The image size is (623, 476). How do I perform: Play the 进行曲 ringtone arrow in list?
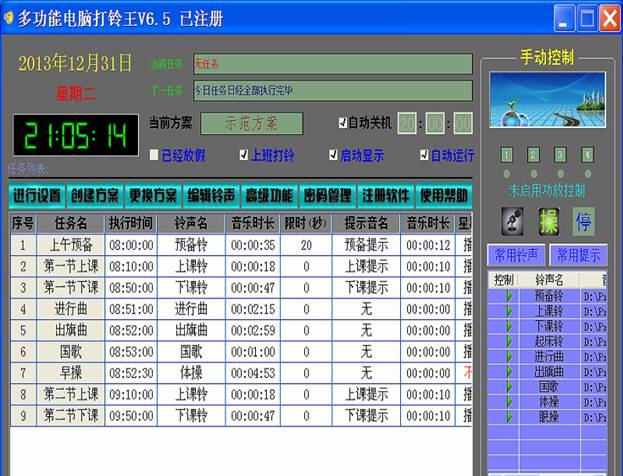pos(509,356)
